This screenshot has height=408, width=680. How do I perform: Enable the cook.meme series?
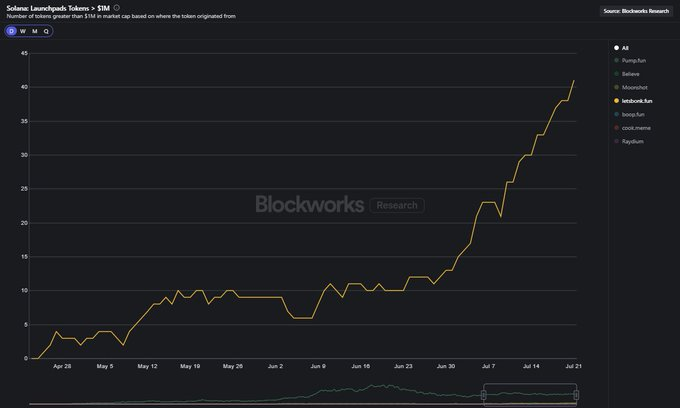[x=637, y=128]
